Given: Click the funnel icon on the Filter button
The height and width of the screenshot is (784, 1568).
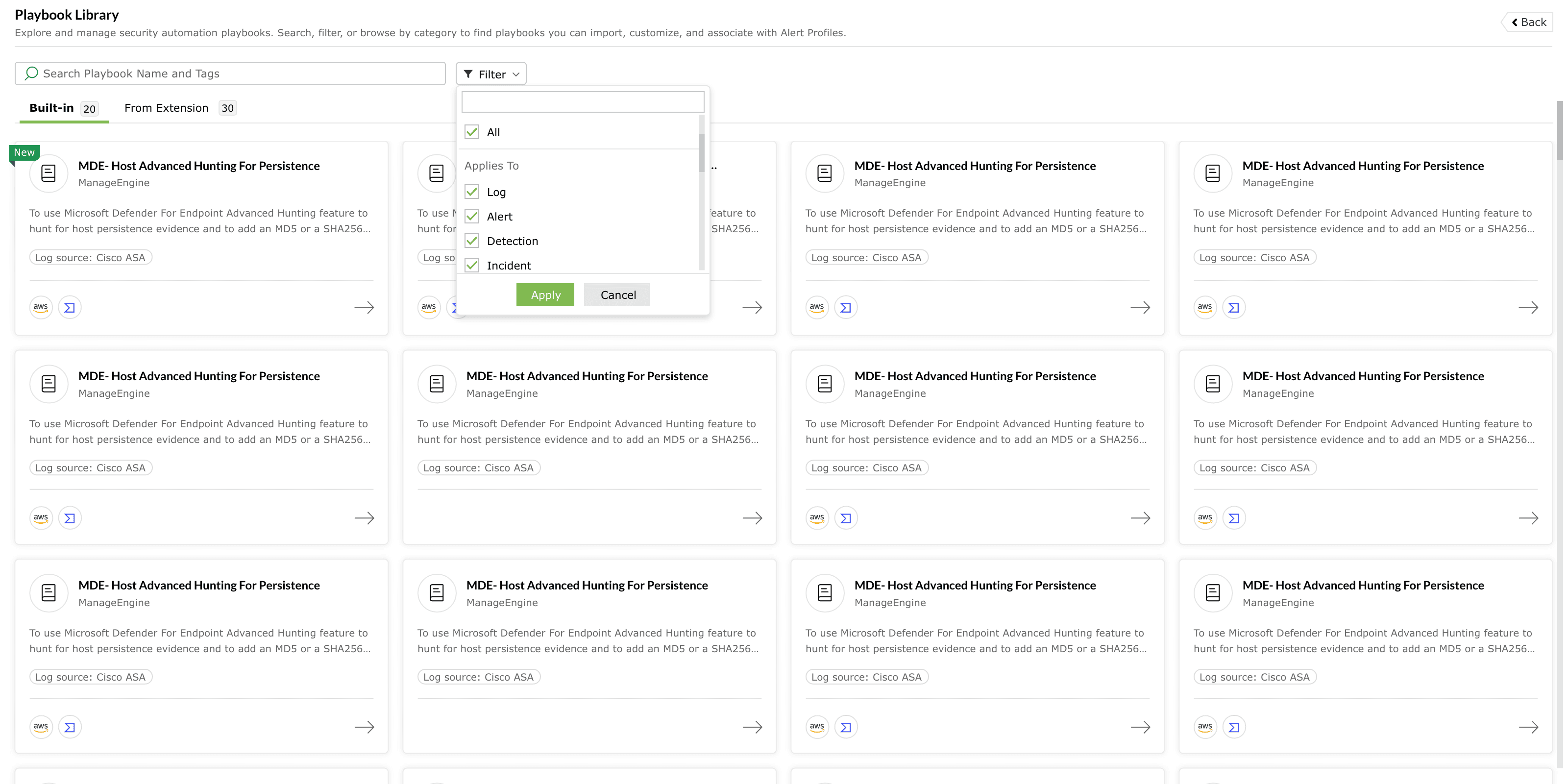Looking at the screenshot, I should (467, 73).
